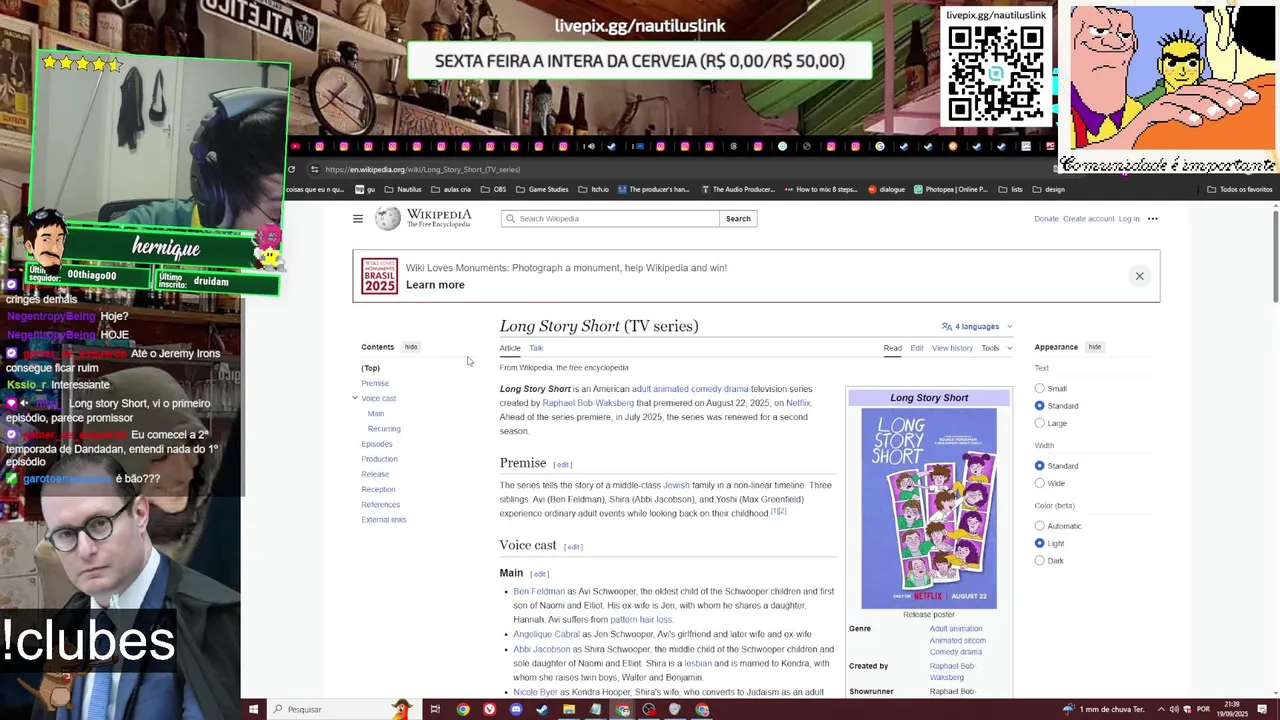Open Vivaldi browser from the taskbar
The height and width of the screenshot is (720, 1280).
[489, 709]
